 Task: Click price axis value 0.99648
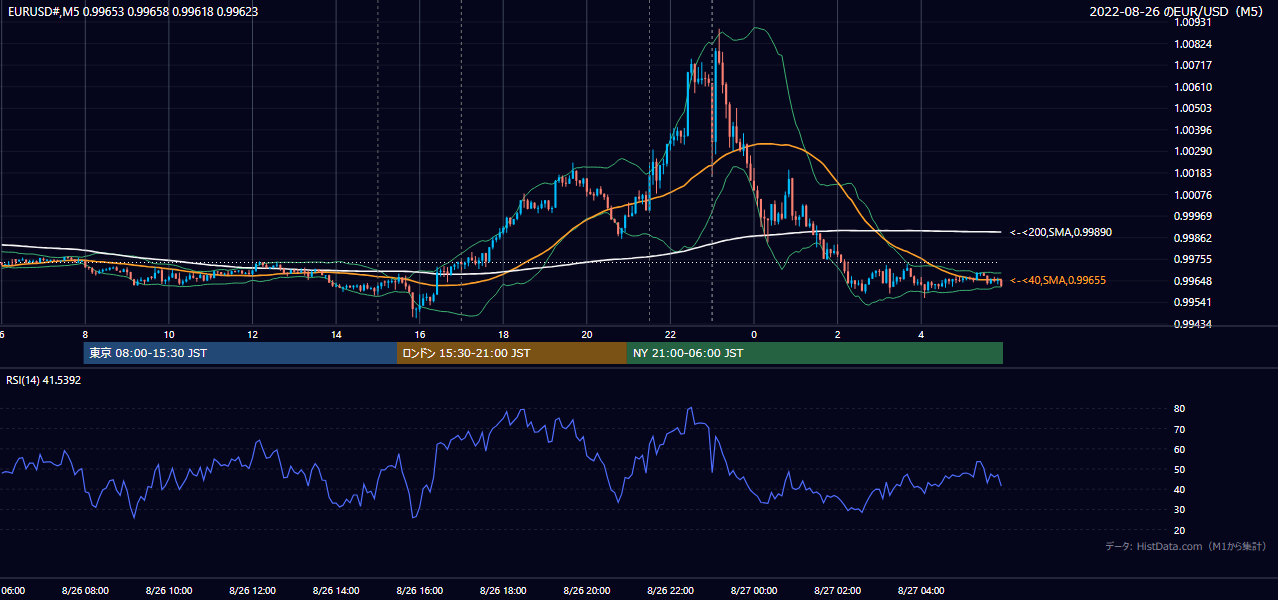point(1193,281)
